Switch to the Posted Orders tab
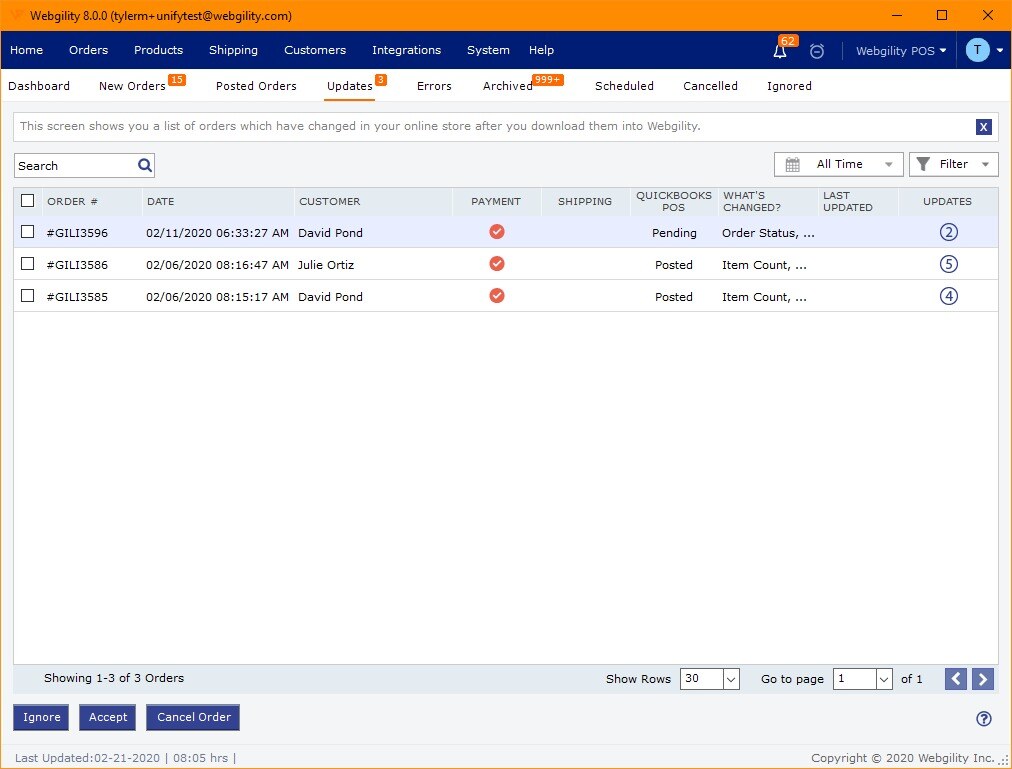Screen dimensions: 1012x769 coord(256,87)
